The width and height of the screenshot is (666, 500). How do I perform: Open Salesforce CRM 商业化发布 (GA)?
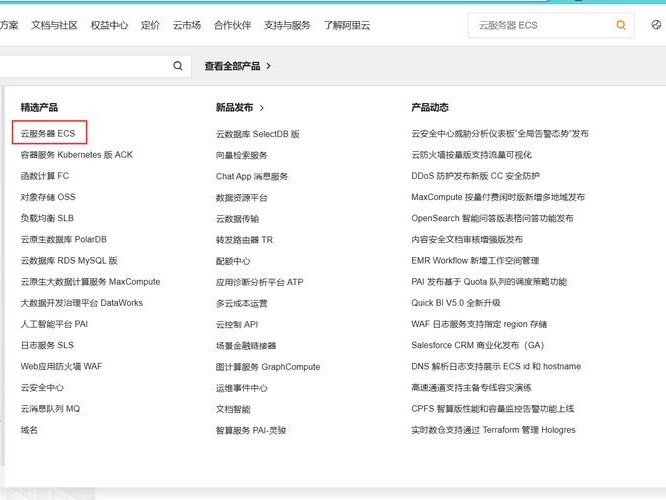tap(477, 345)
